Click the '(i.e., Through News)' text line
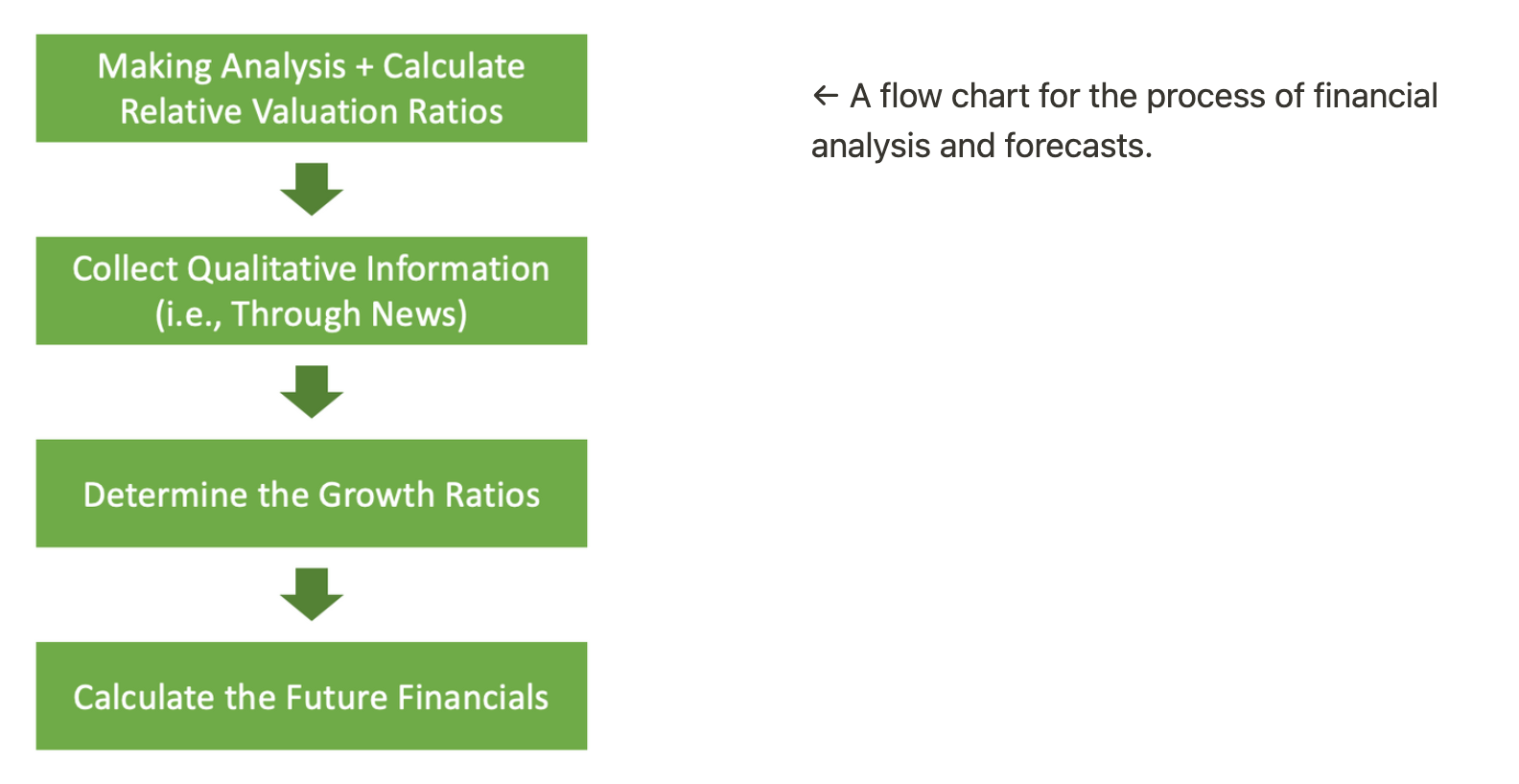Screen dimensions: 1519x784 click(312, 314)
